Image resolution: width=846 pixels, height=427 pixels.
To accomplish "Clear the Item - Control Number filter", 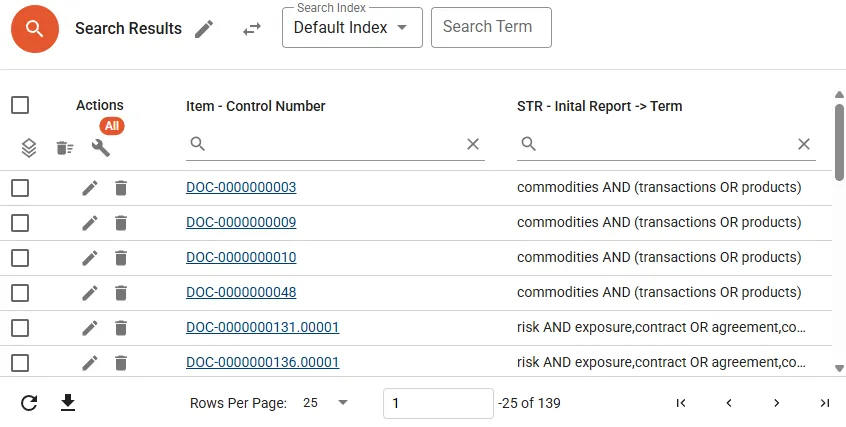I will [x=473, y=144].
